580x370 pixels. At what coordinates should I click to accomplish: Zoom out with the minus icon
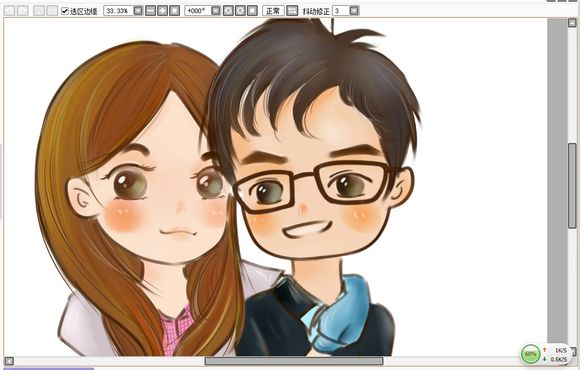(151, 11)
